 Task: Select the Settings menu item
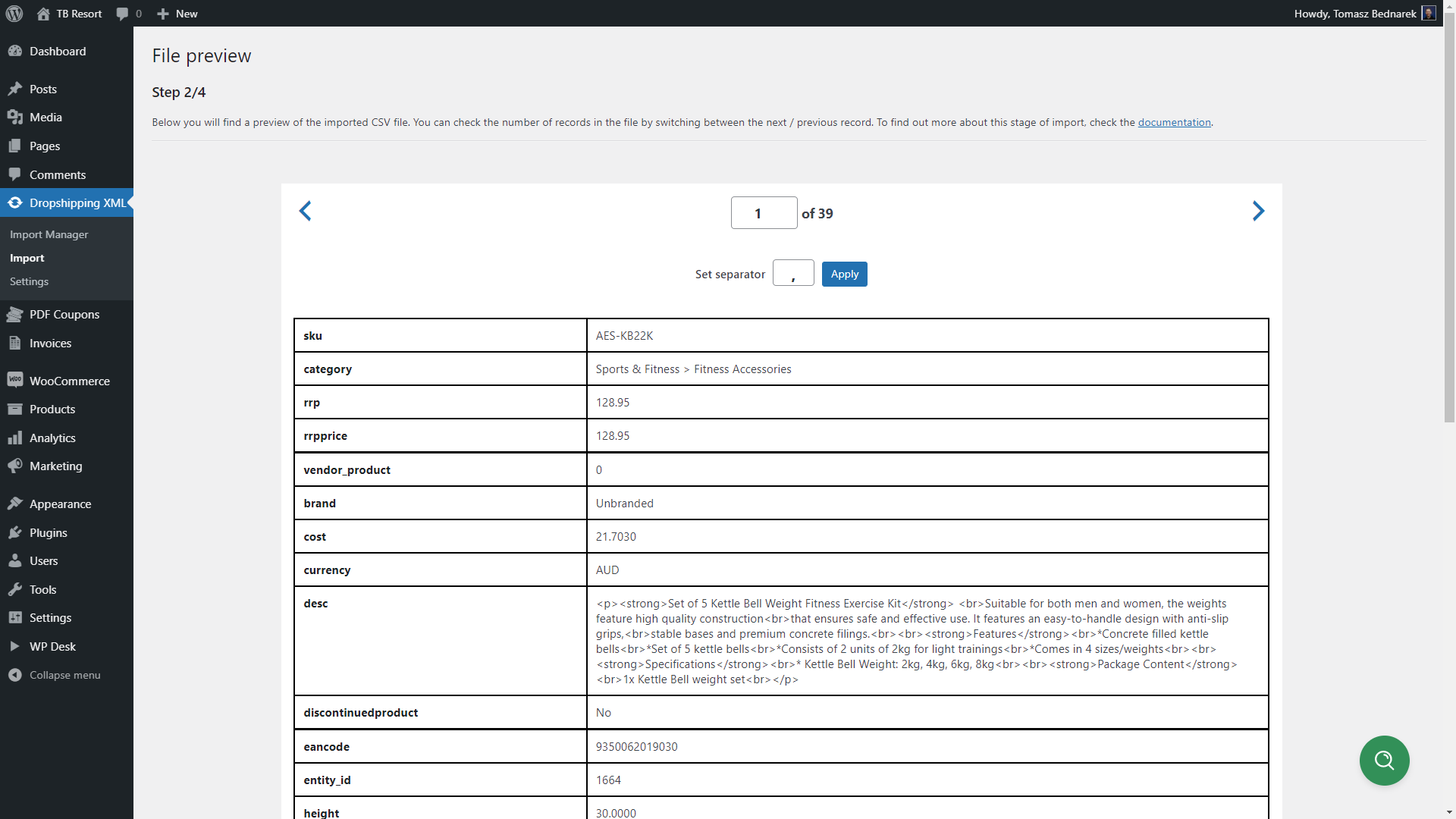(x=29, y=281)
